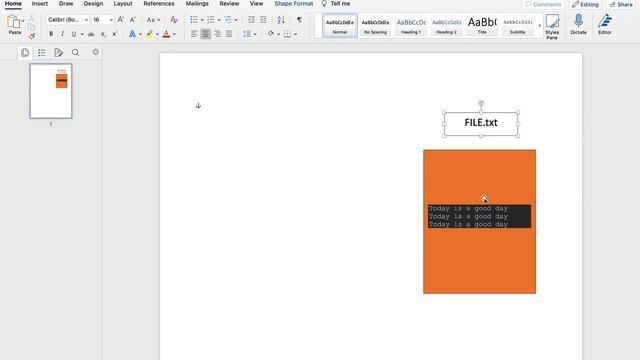The width and height of the screenshot is (640, 360).
Task: Go to the References tab
Action: pyautogui.click(x=159, y=4)
